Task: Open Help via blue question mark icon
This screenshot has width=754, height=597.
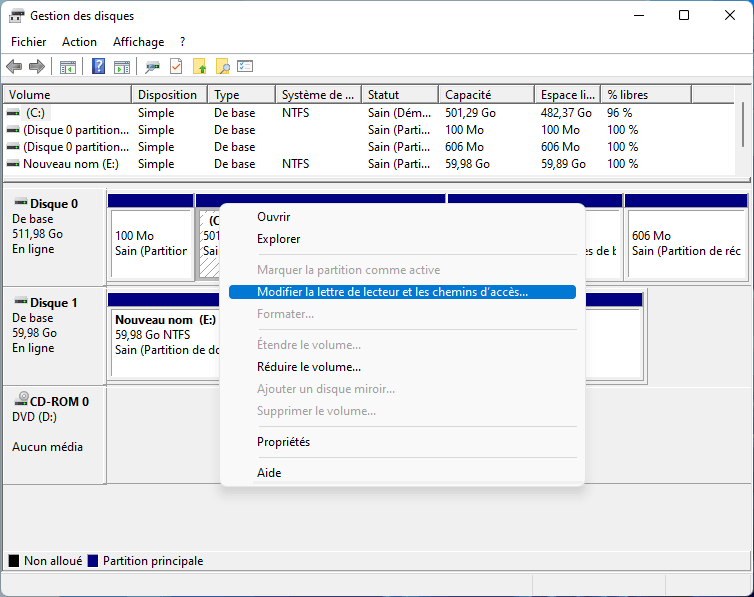Action: click(x=99, y=67)
